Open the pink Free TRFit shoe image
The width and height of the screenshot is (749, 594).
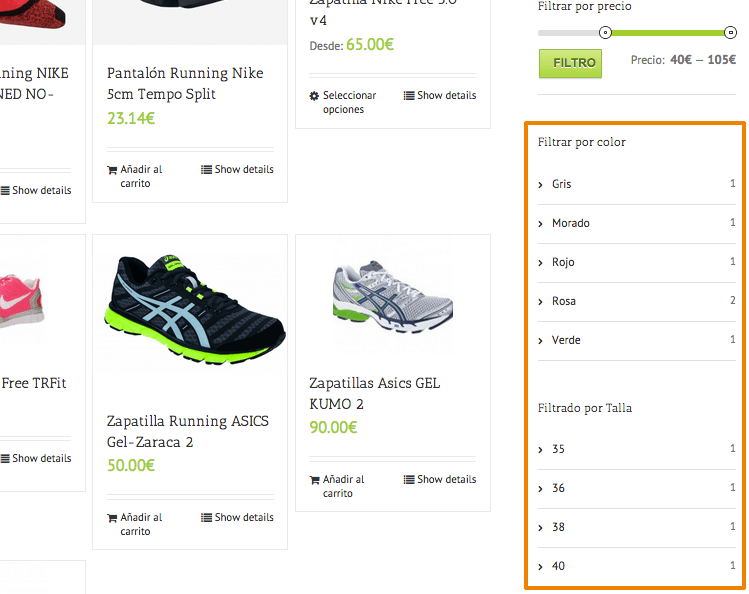point(21,301)
